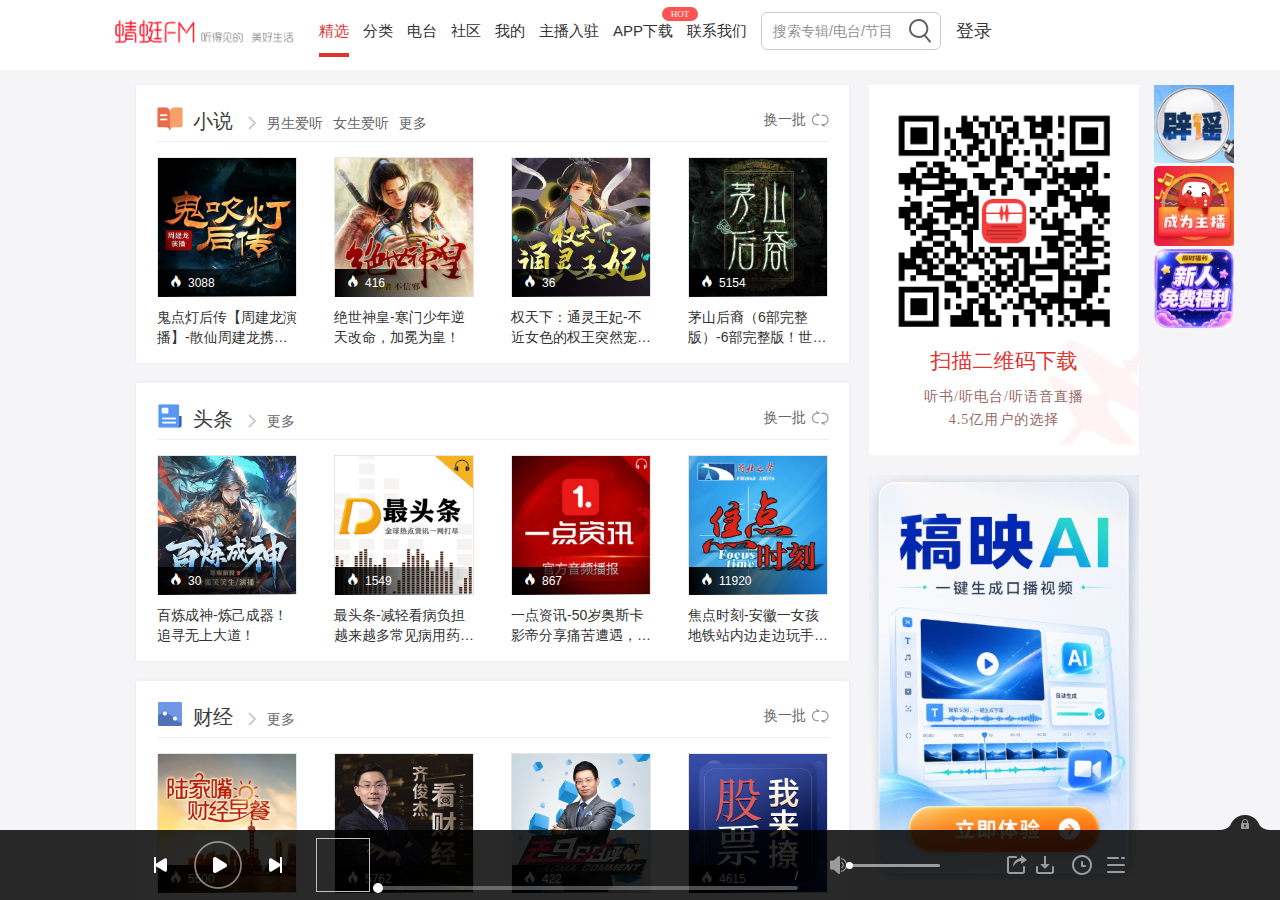Click the 小说 book section icon
The height and width of the screenshot is (900, 1280).
(170, 119)
